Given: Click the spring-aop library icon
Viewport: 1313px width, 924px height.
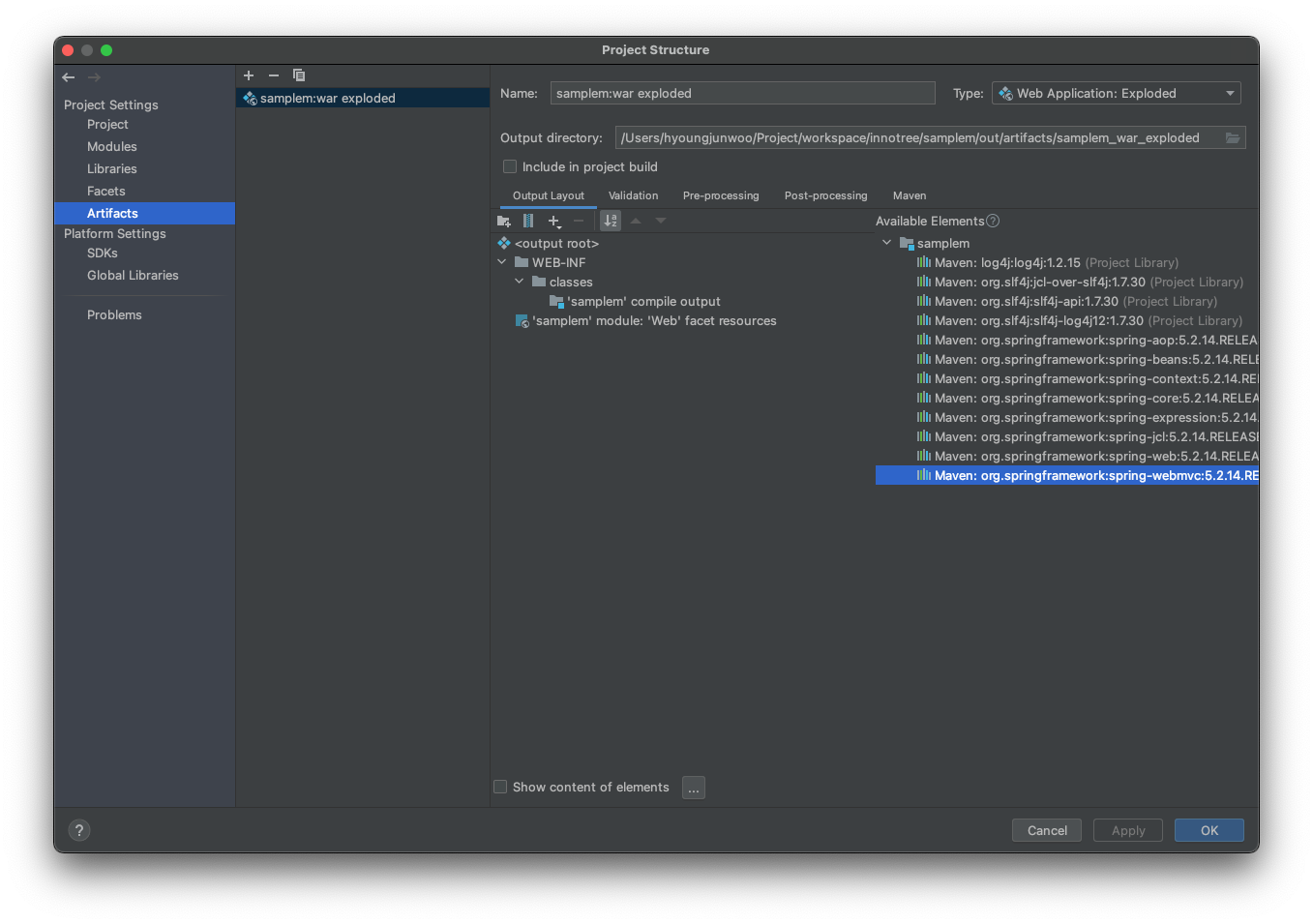Looking at the screenshot, I should click(x=924, y=340).
